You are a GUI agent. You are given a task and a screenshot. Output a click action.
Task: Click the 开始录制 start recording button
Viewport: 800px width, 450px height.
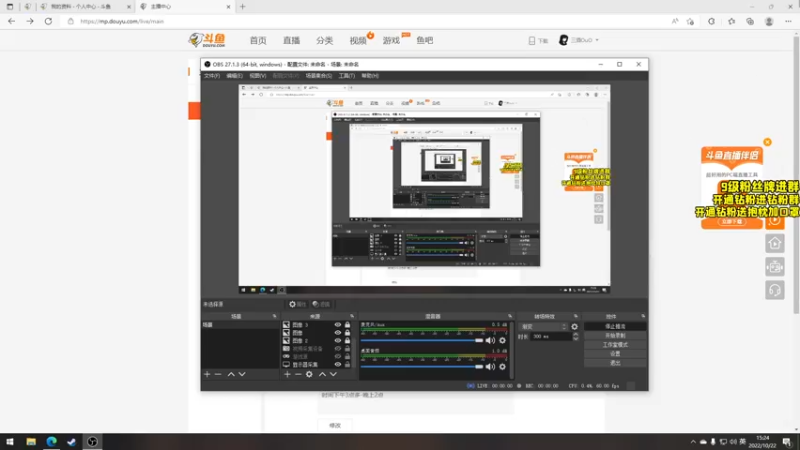coord(615,336)
